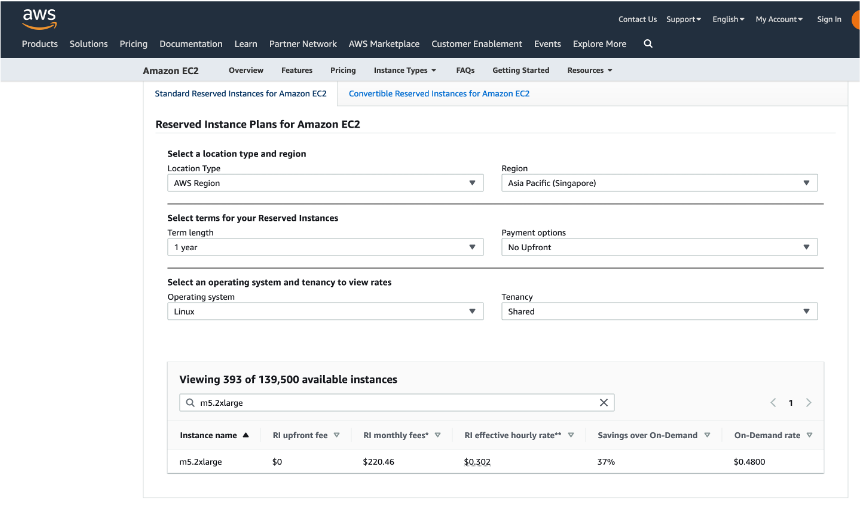Open the Pricing menu in top navigation

click(x=133, y=44)
